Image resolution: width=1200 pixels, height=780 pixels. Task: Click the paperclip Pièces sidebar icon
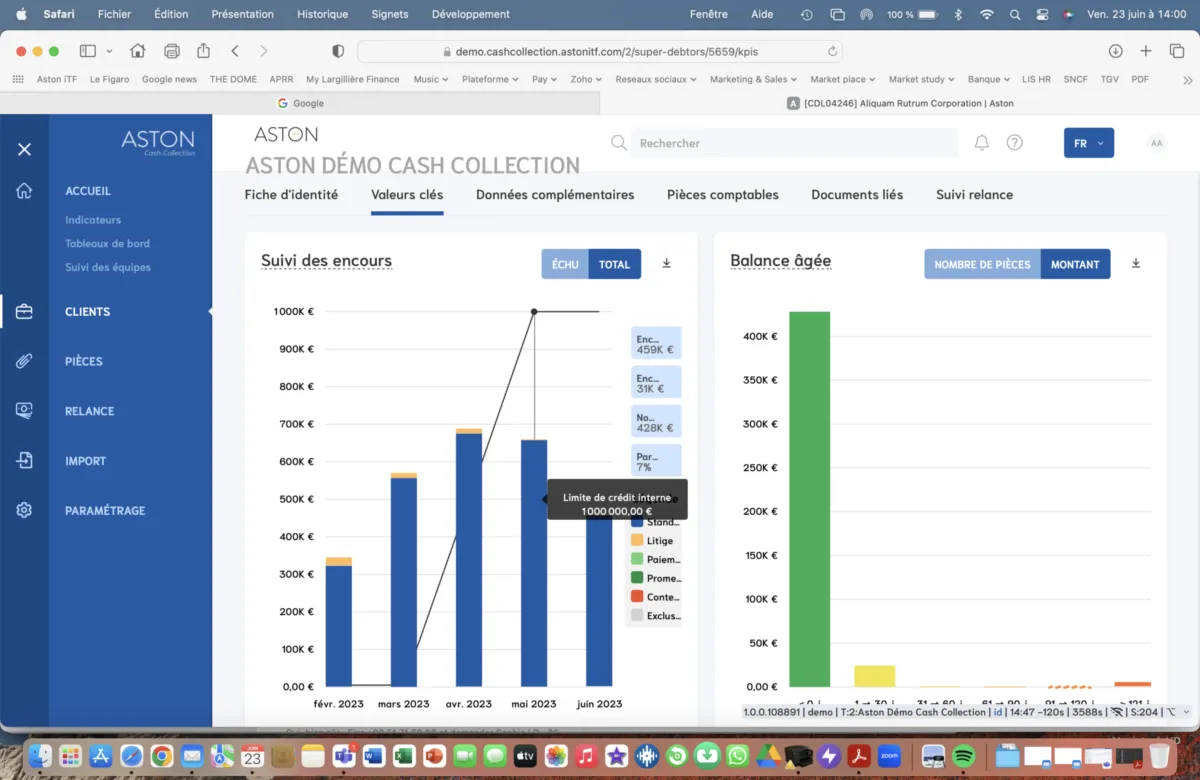pyautogui.click(x=24, y=361)
